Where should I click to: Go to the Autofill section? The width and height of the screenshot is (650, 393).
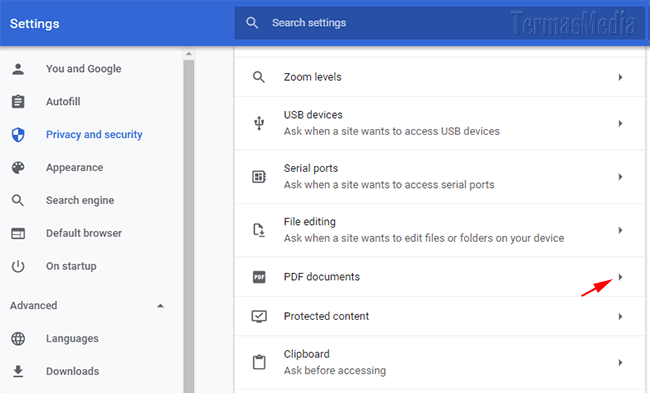pyautogui.click(x=63, y=102)
